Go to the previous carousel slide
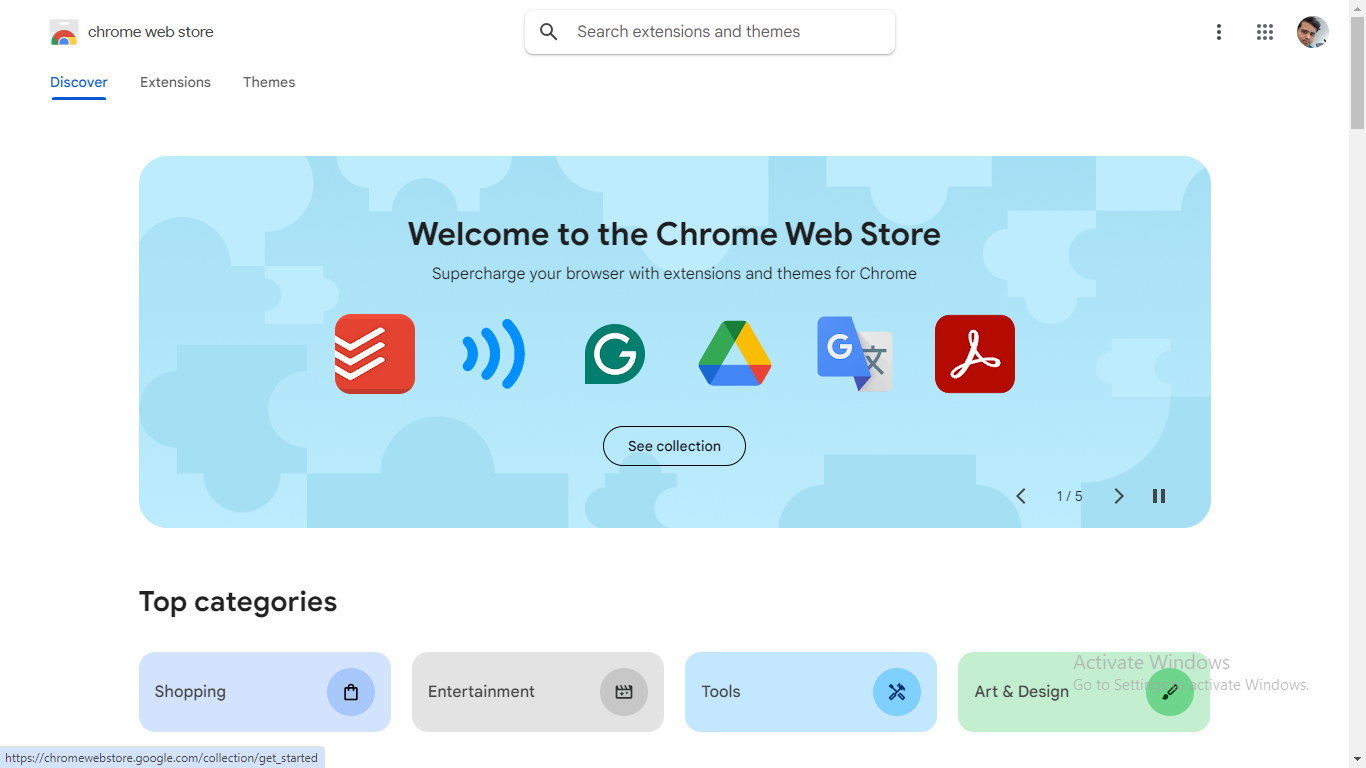 pos(1021,496)
